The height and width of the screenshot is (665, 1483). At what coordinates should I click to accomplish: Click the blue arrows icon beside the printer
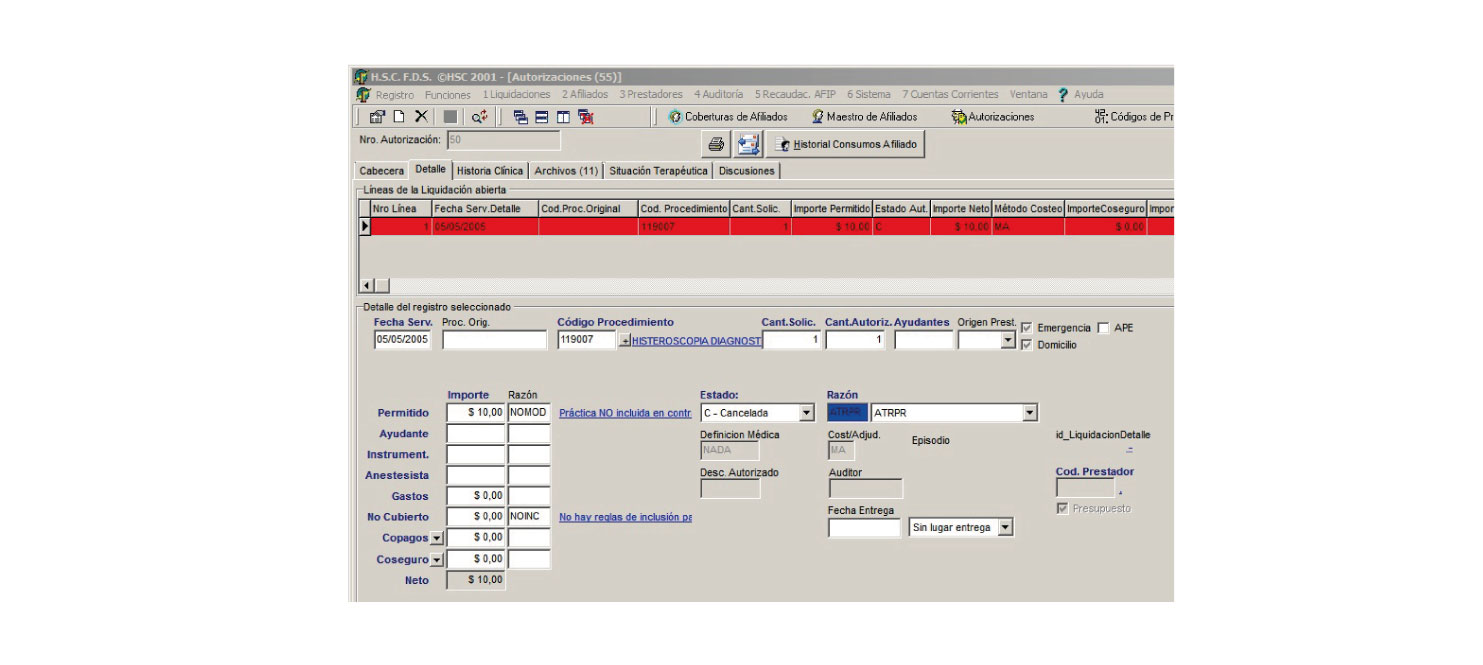[x=748, y=144]
